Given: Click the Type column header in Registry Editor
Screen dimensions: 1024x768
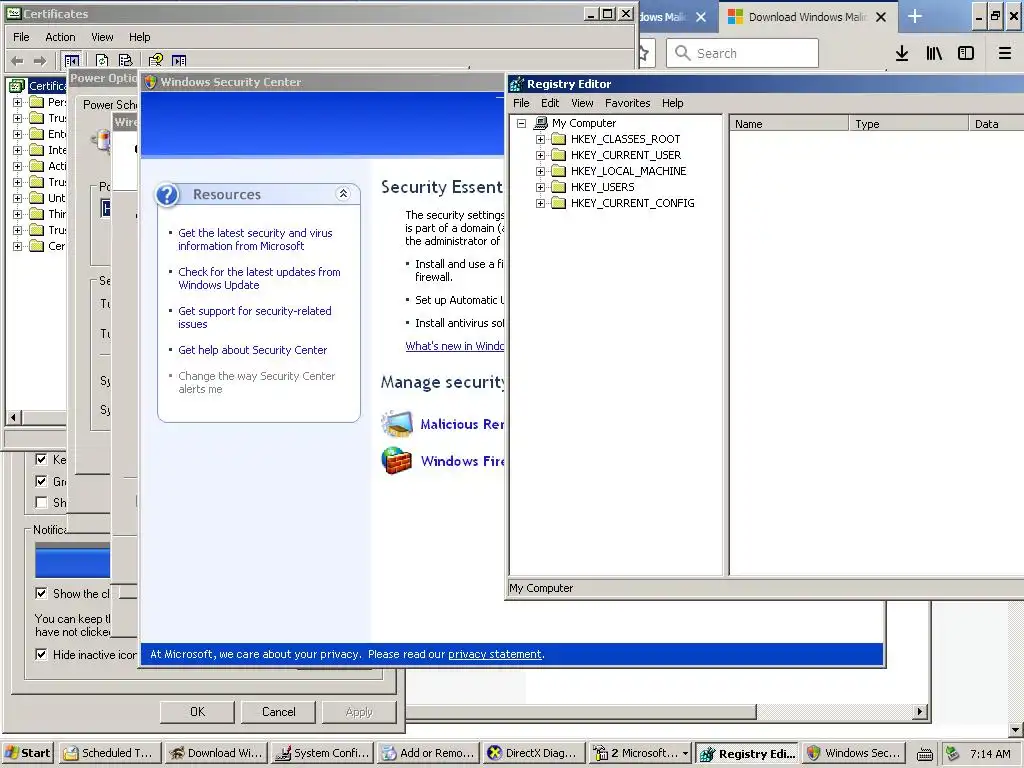Looking at the screenshot, I should [908, 123].
